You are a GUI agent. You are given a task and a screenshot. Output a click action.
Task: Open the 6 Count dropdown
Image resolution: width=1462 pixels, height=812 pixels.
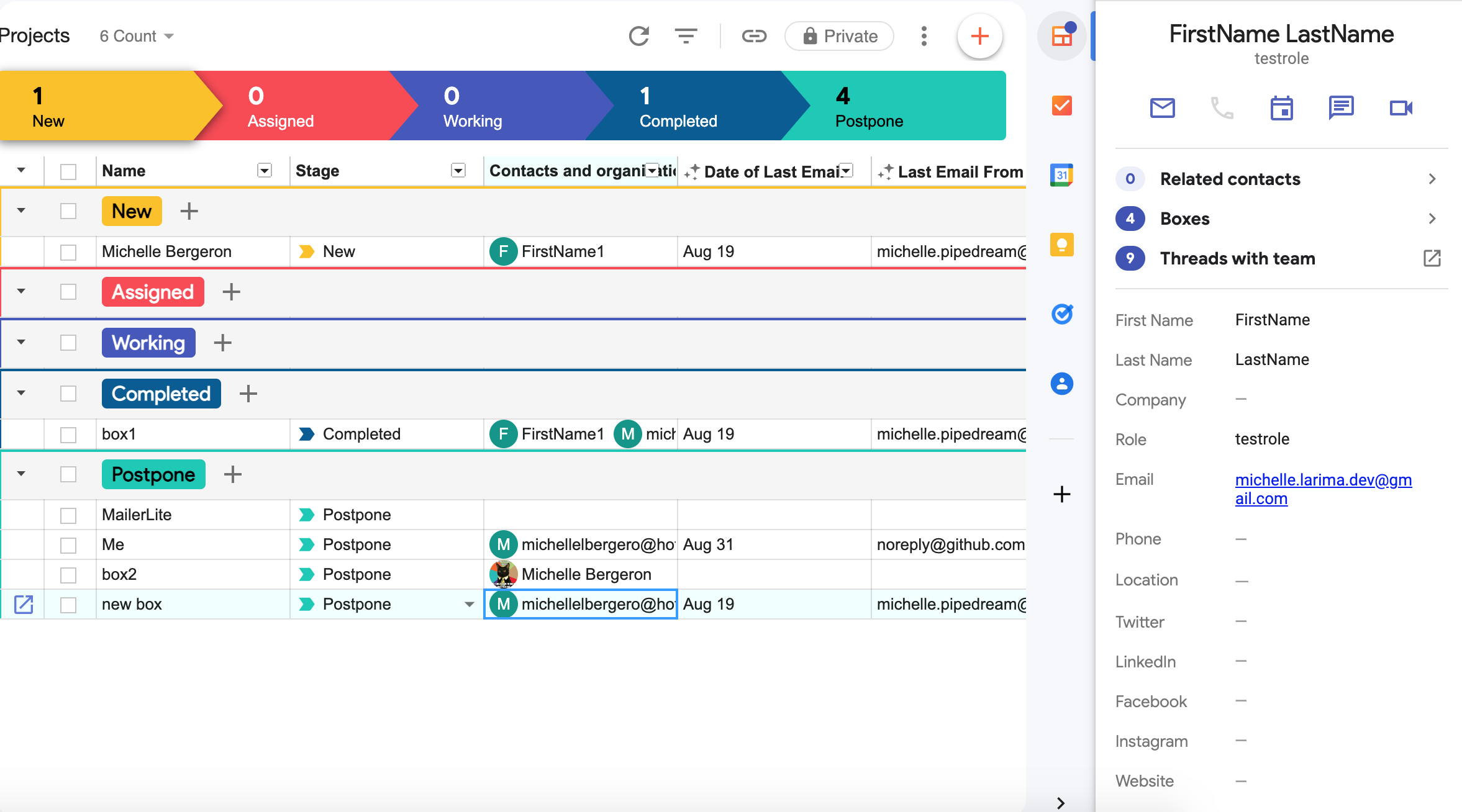(x=137, y=36)
